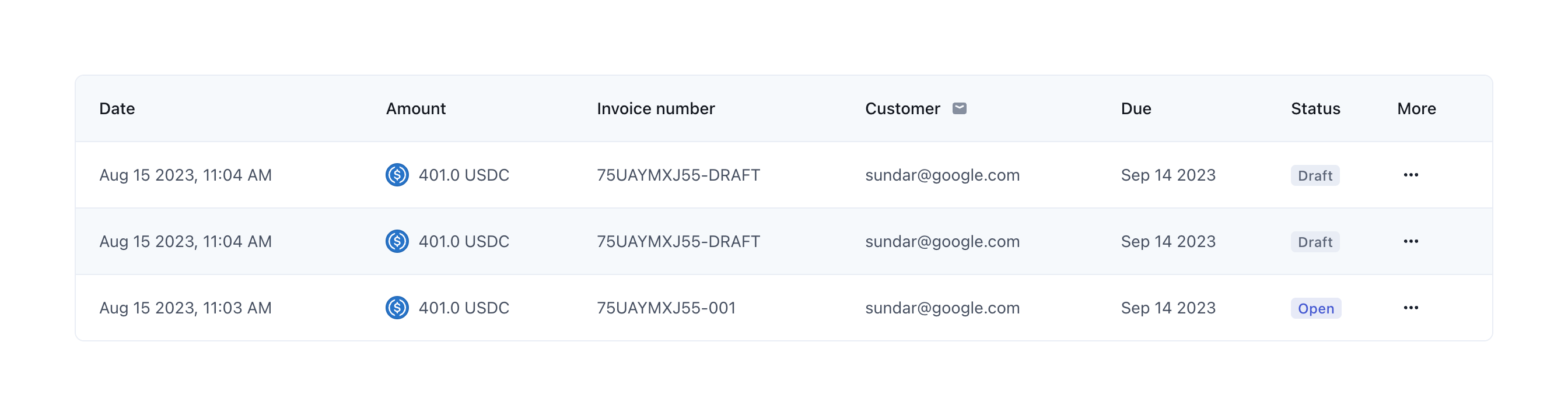
Task: Click the Due column header
Action: coord(1136,109)
